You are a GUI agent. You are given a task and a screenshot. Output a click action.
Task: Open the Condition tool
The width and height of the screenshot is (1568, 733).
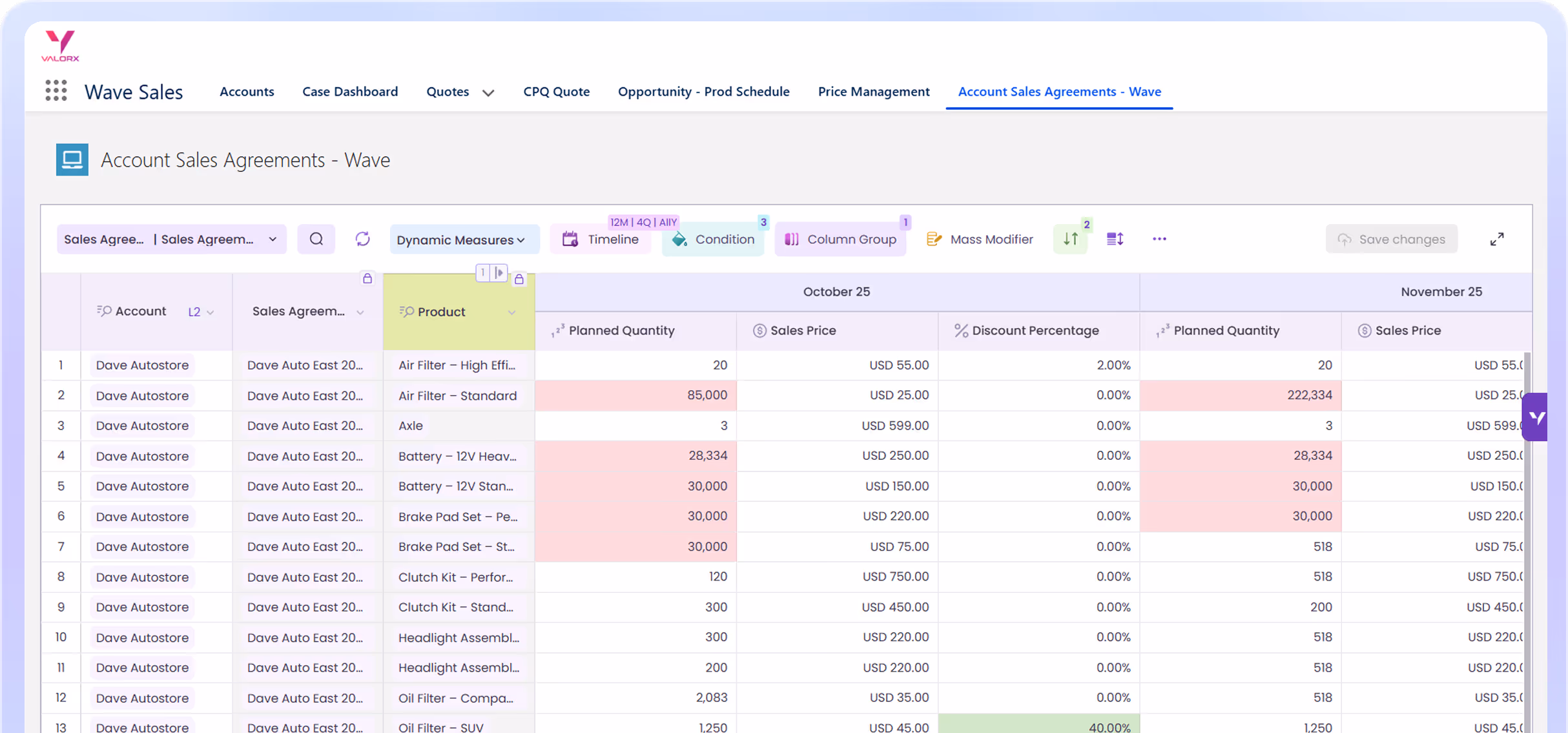(713, 239)
